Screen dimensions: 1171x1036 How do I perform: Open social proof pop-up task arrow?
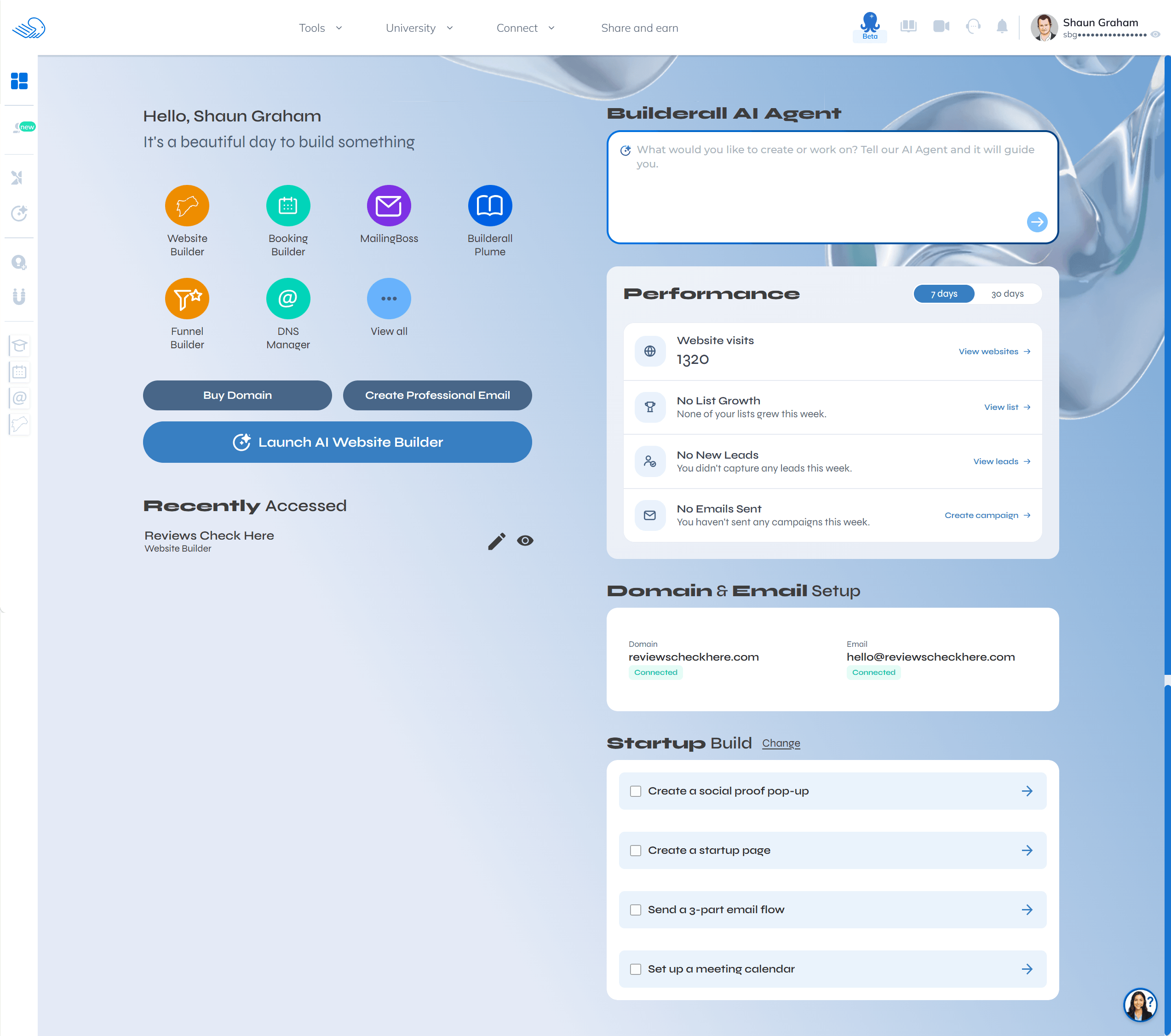pos(1027,791)
